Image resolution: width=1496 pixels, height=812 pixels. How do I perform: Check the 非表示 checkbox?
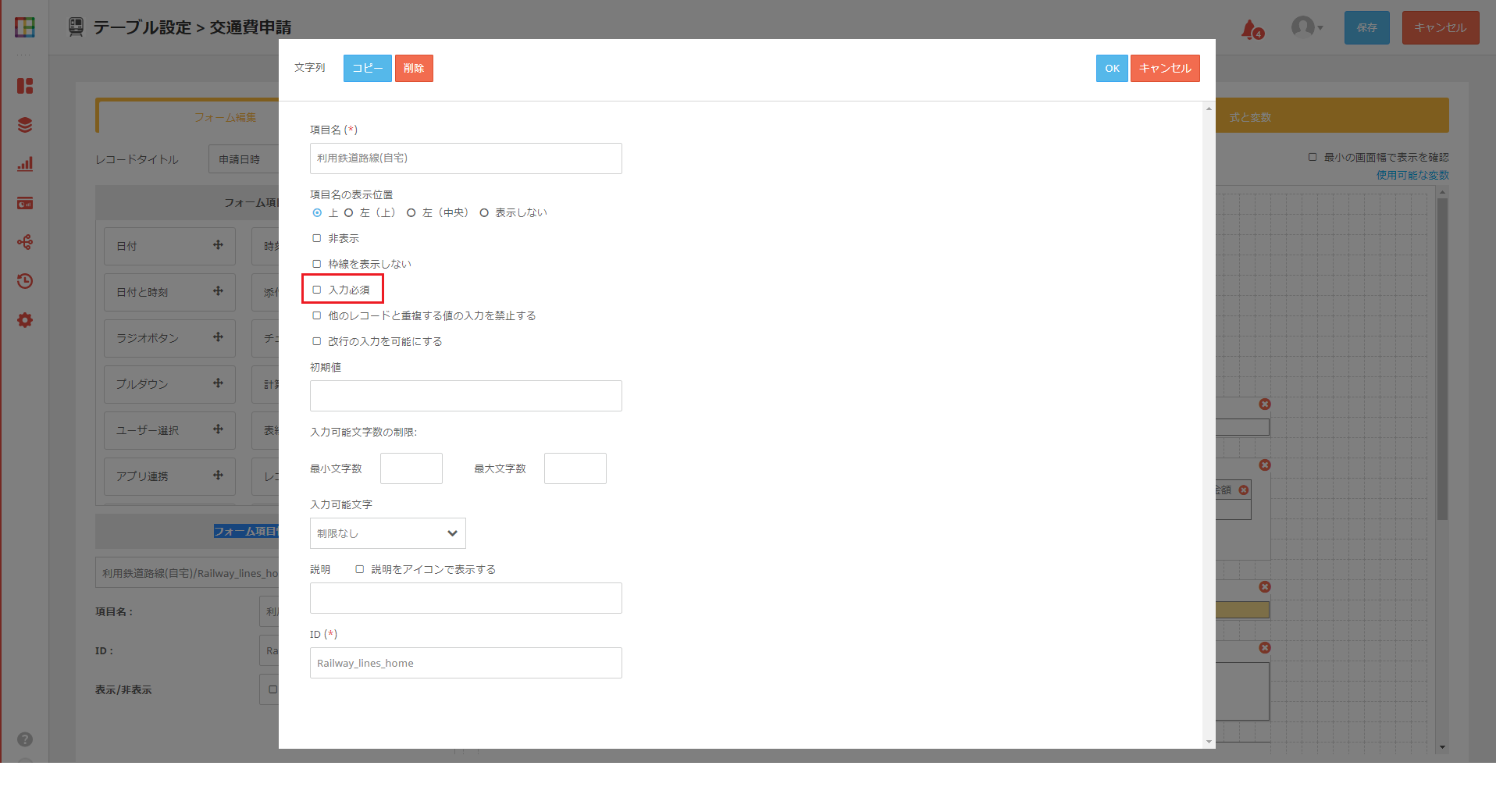317,238
